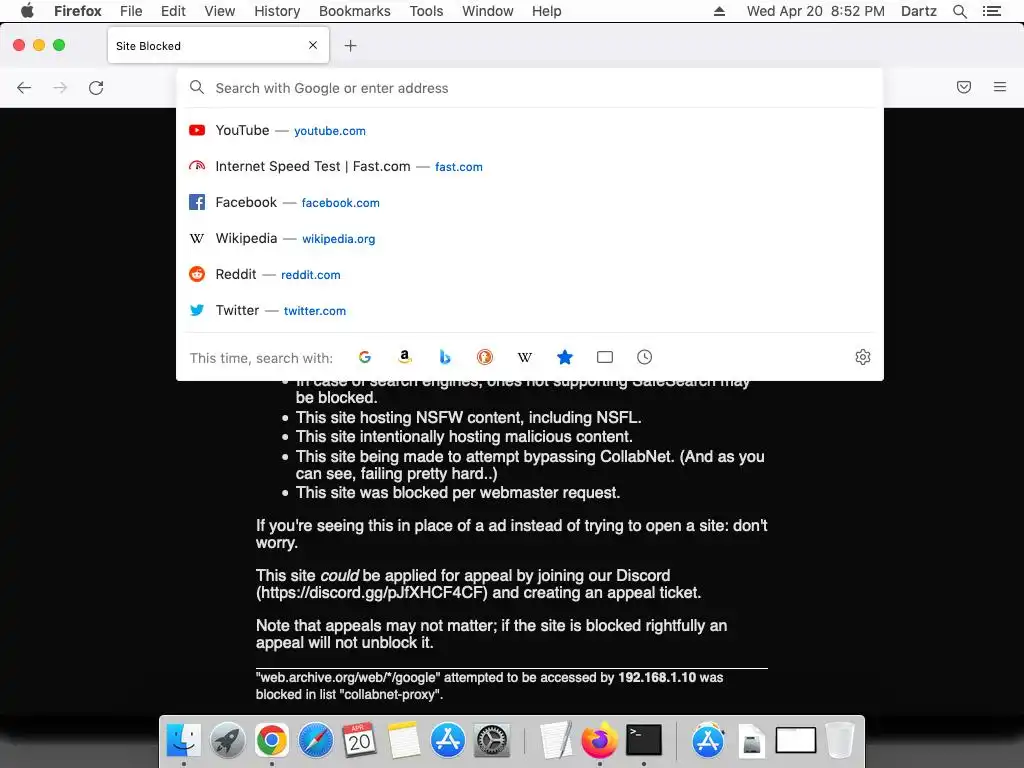The image size is (1024, 768).
Task: Open the Trash in the Dock
Action: [x=840, y=740]
